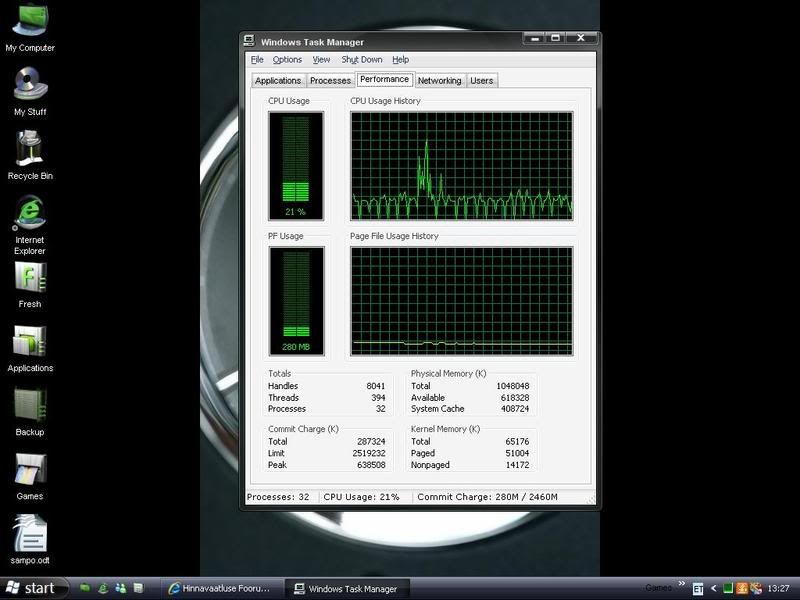The height and width of the screenshot is (600, 800).
Task: Select the Applications folder desktop icon
Action: (30, 348)
